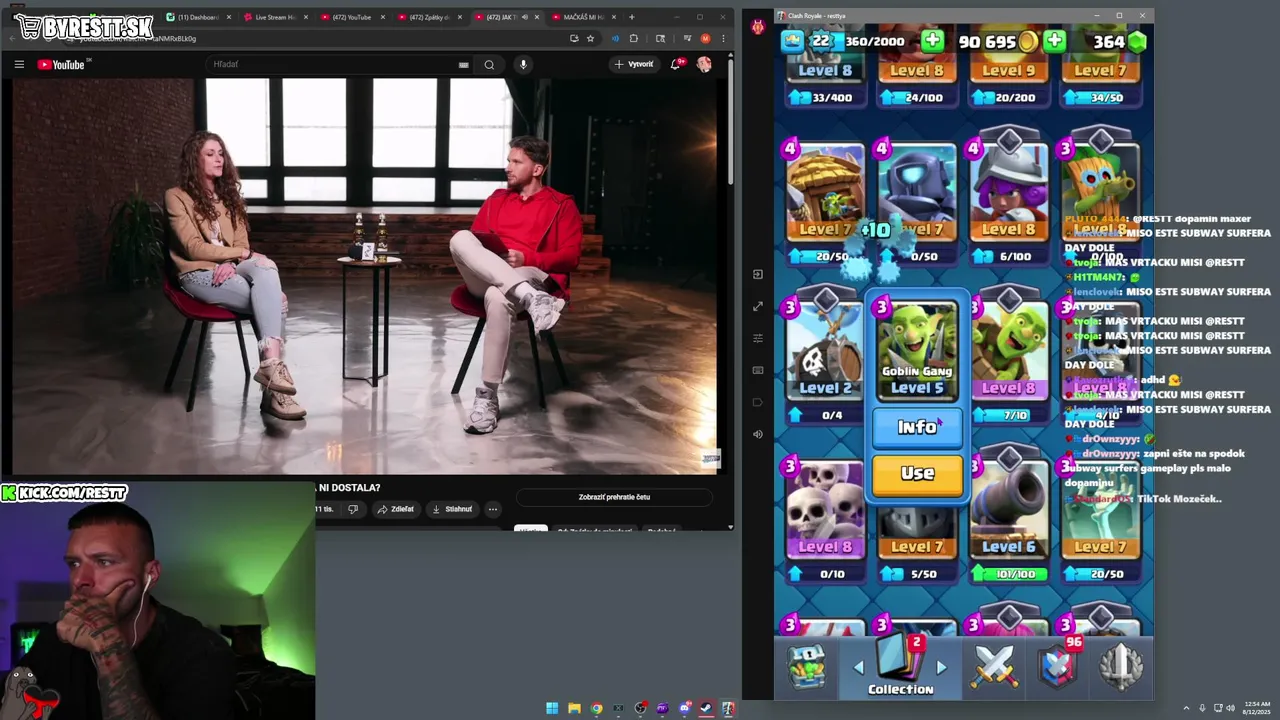This screenshot has height=720, width=1280.
Task: Select the Cannon Level 6 card
Action: [x=1009, y=509]
